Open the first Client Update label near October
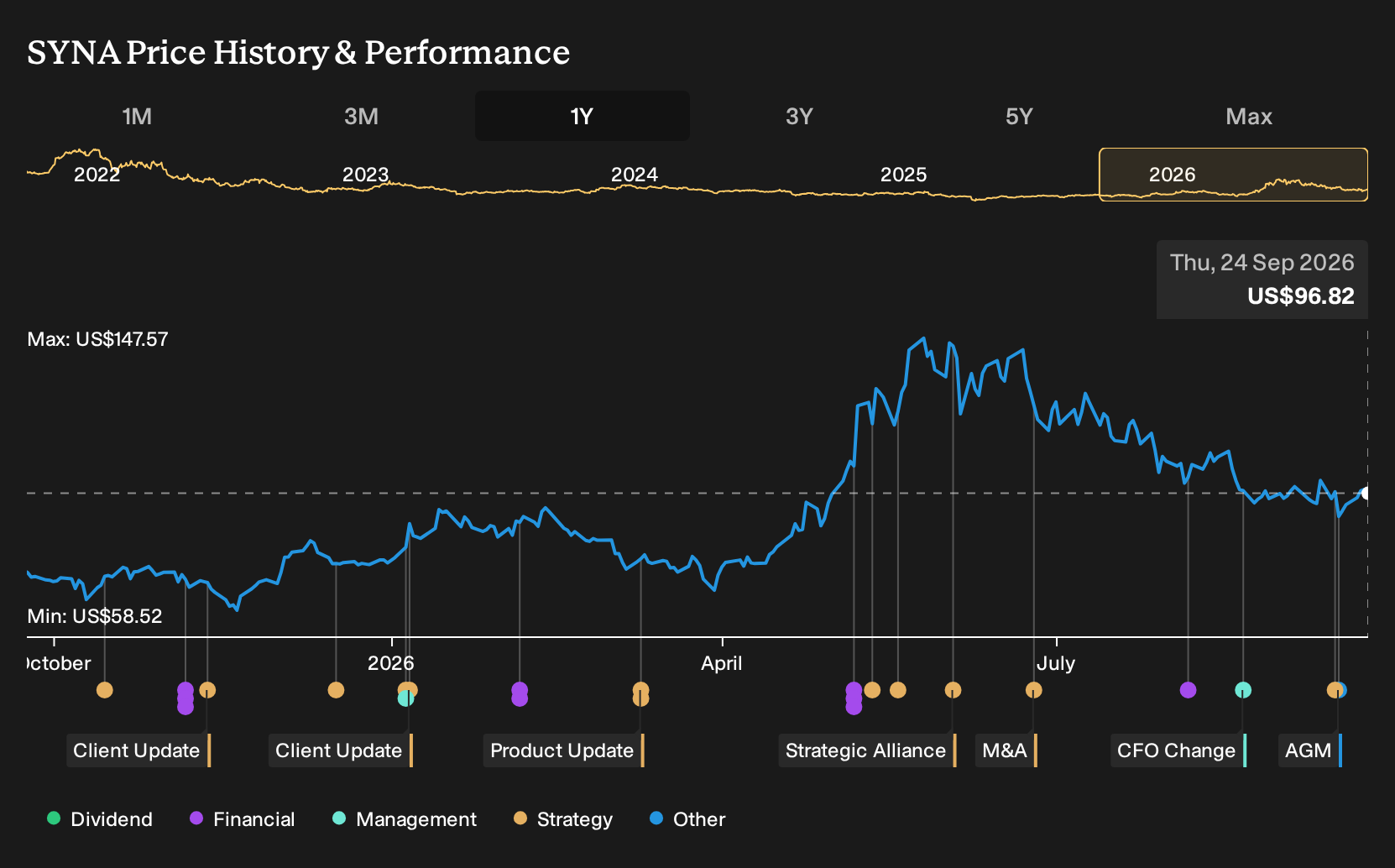Viewport: 1395px width, 868px height. click(138, 750)
